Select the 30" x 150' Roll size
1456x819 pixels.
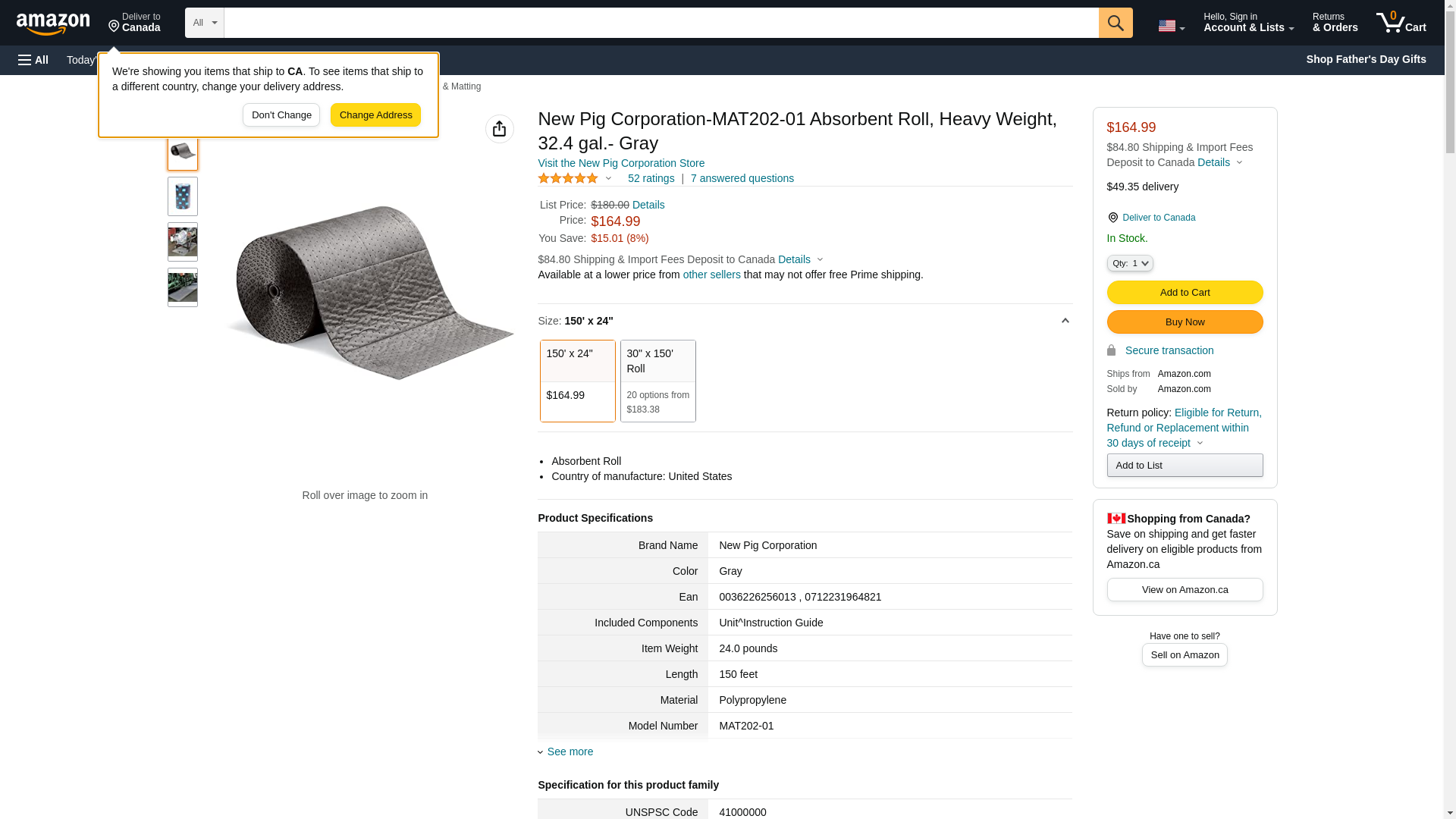point(657,381)
